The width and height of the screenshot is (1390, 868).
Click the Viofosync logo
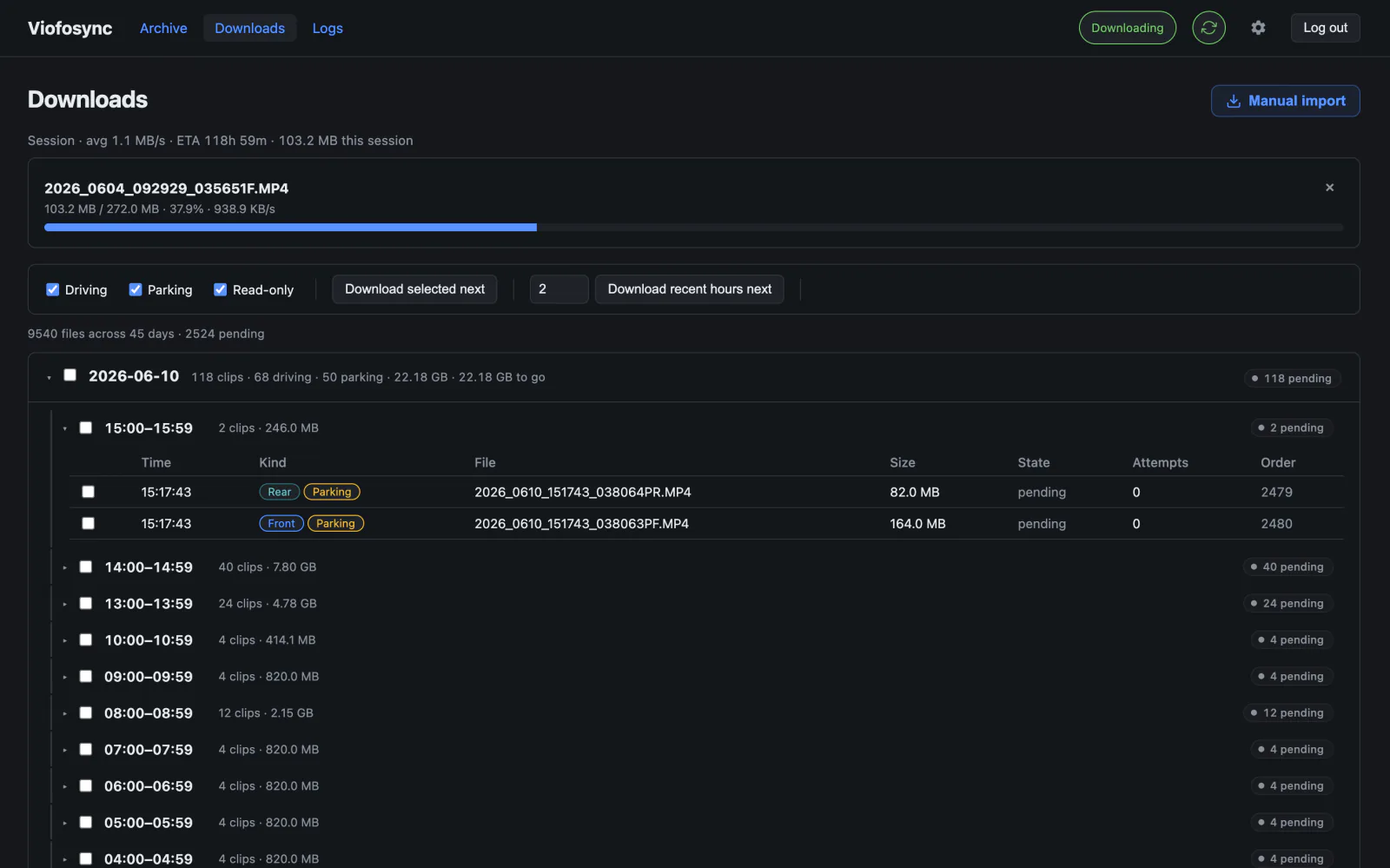(x=70, y=28)
